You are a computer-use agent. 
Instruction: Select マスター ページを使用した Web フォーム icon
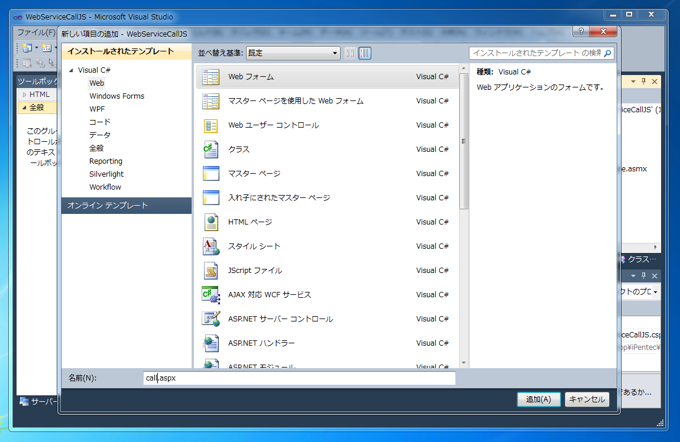tap(211, 101)
